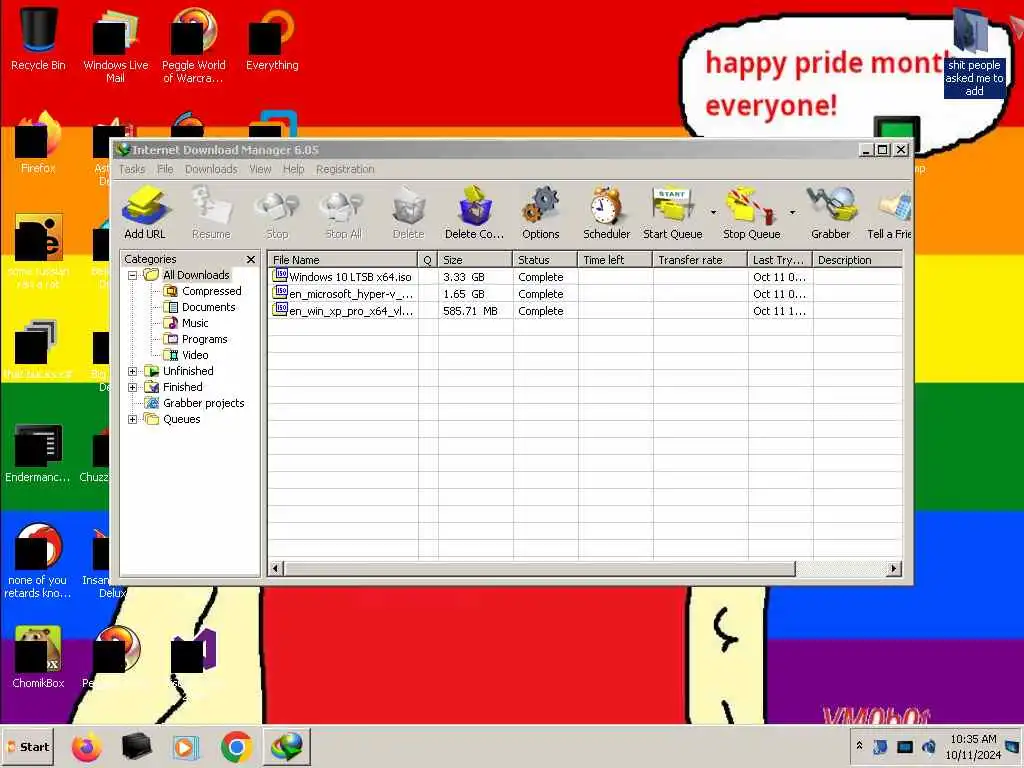The height and width of the screenshot is (768, 1024).
Task: Click the scroll right arrow
Action: point(894,569)
